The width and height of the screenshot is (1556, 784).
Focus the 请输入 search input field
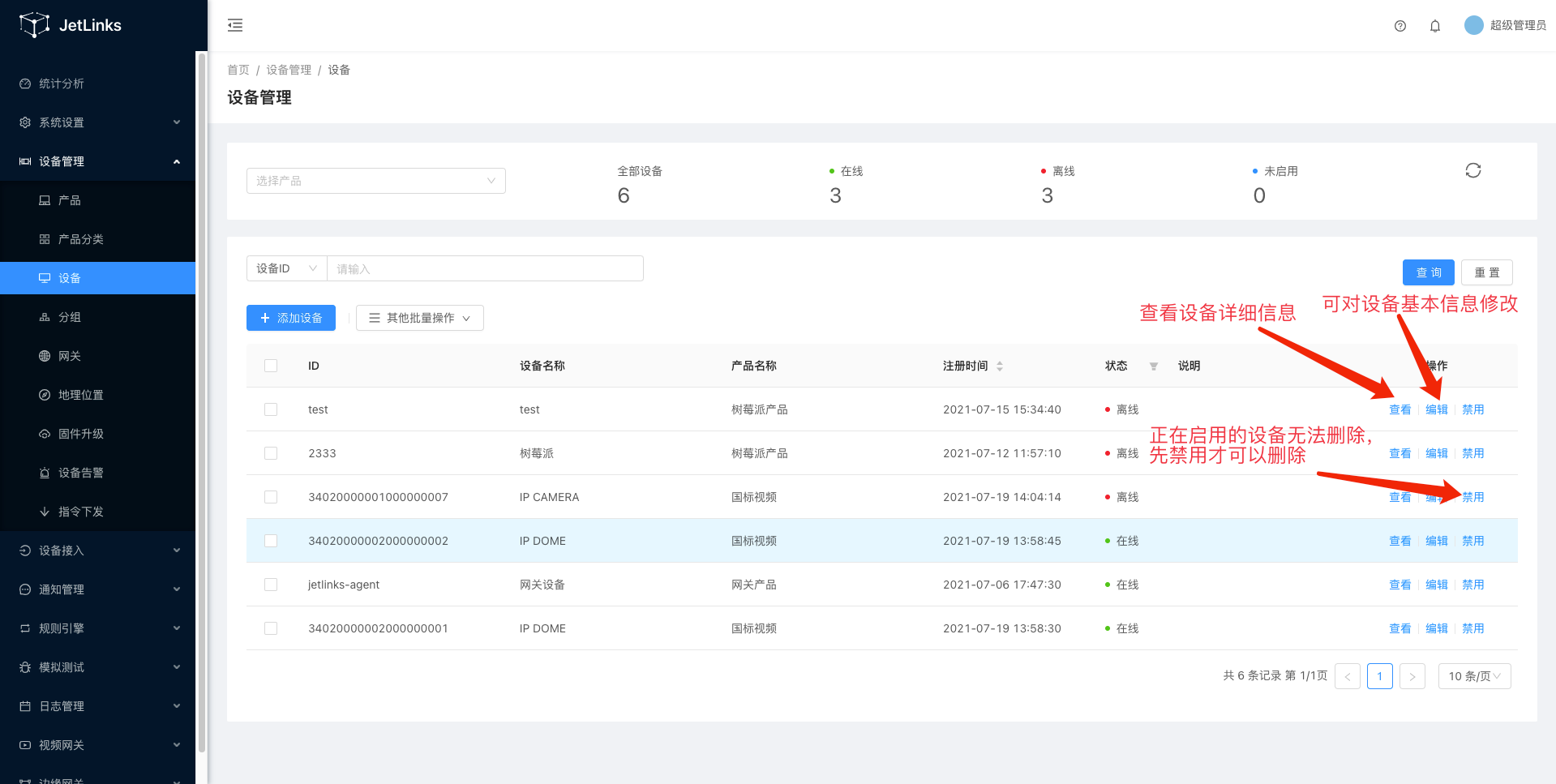pos(485,268)
